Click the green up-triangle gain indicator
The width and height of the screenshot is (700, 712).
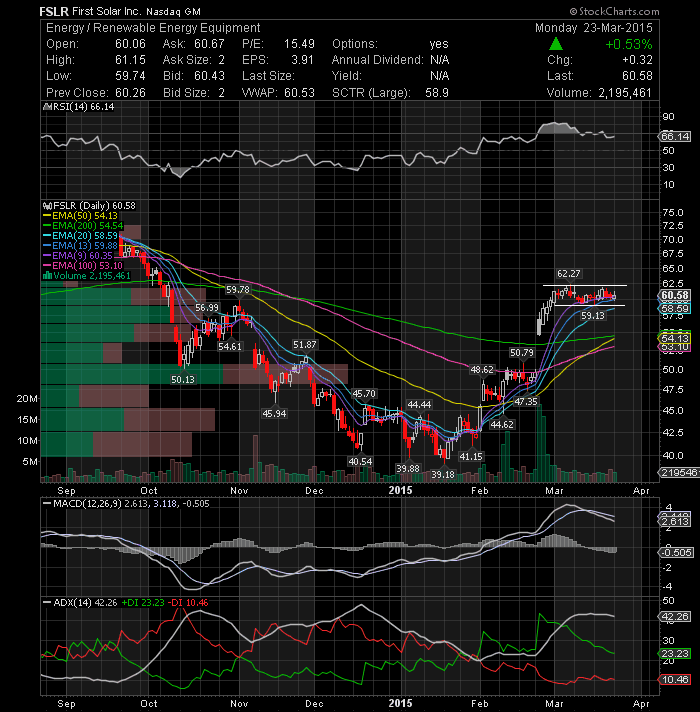click(x=556, y=44)
